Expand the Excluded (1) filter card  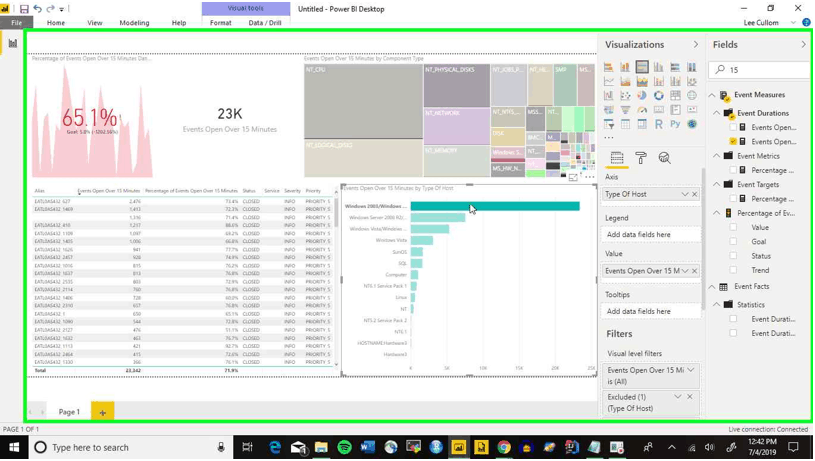tap(678, 397)
